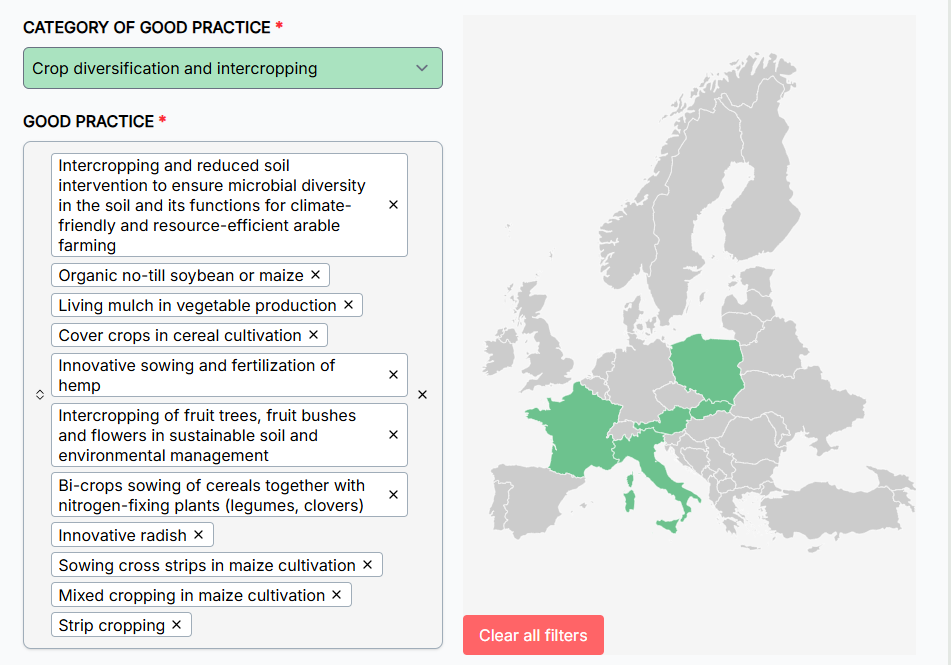
Task: Click the chevron in the category dropdown
Action: pos(422,68)
